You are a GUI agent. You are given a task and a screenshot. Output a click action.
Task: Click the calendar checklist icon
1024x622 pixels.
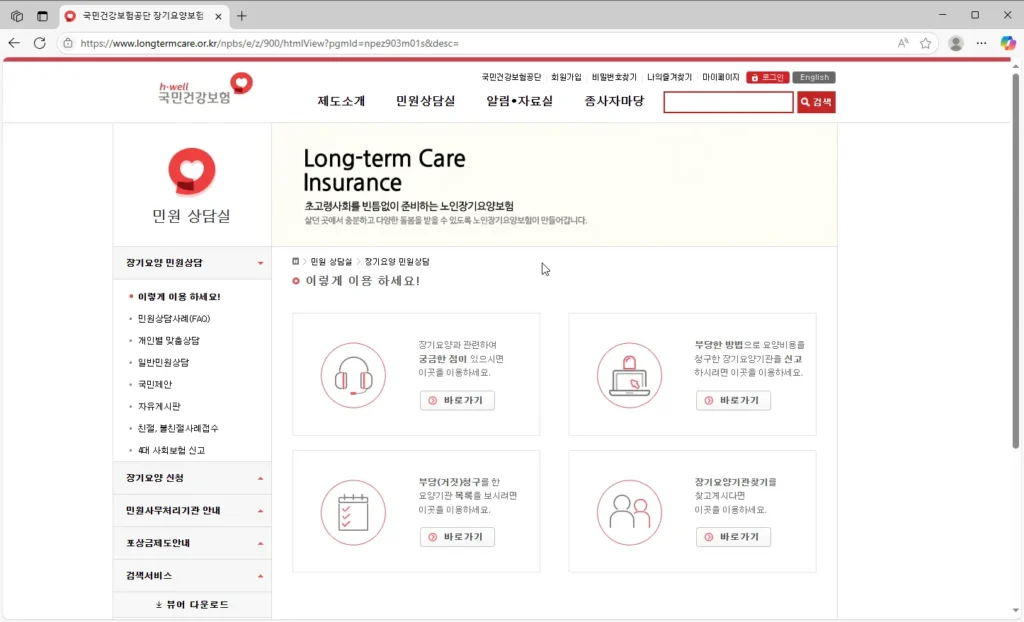pyautogui.click(x=353, y=512)
